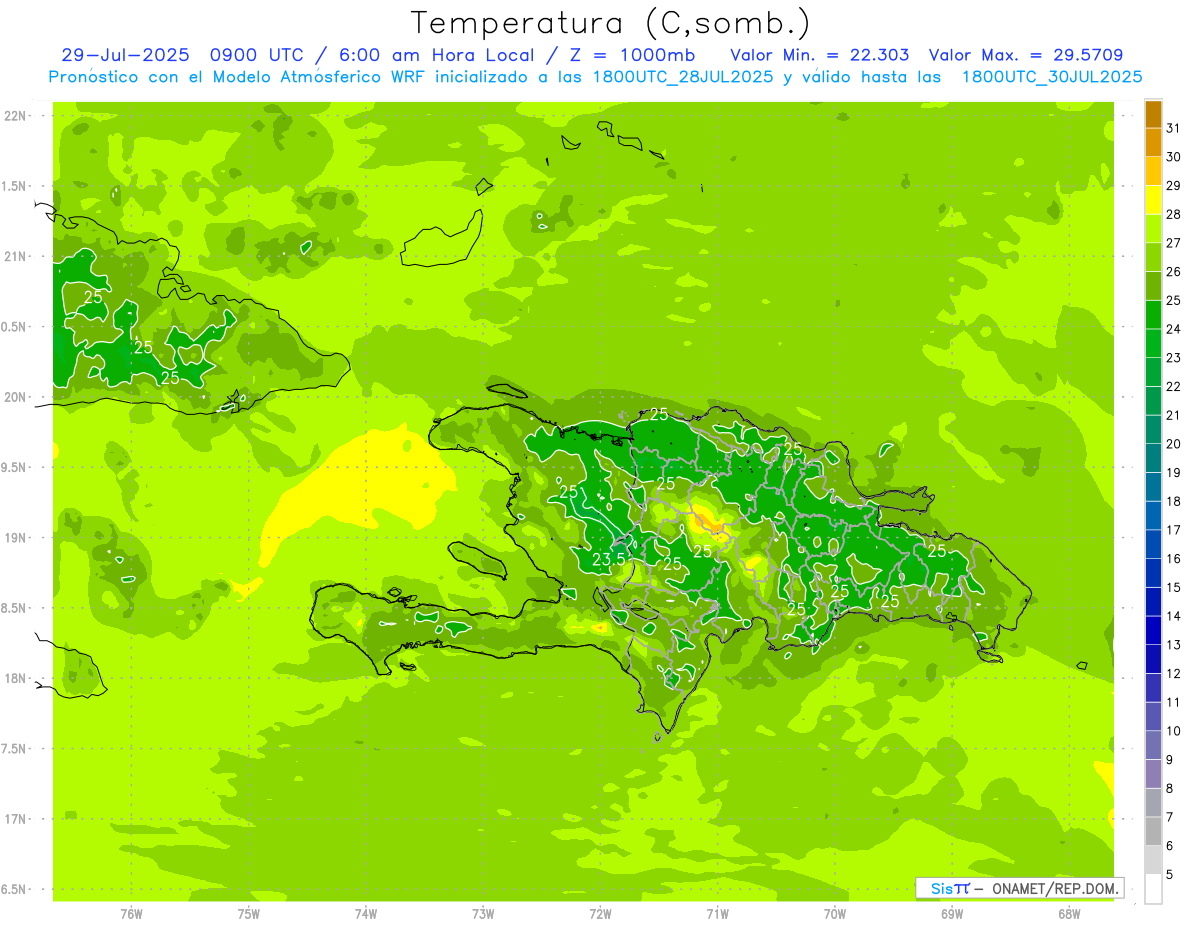Viewport: 1200px width, 927px height.
Task: Select the legend swatch between 26 and 27
Action: [x=1153, y=257]
